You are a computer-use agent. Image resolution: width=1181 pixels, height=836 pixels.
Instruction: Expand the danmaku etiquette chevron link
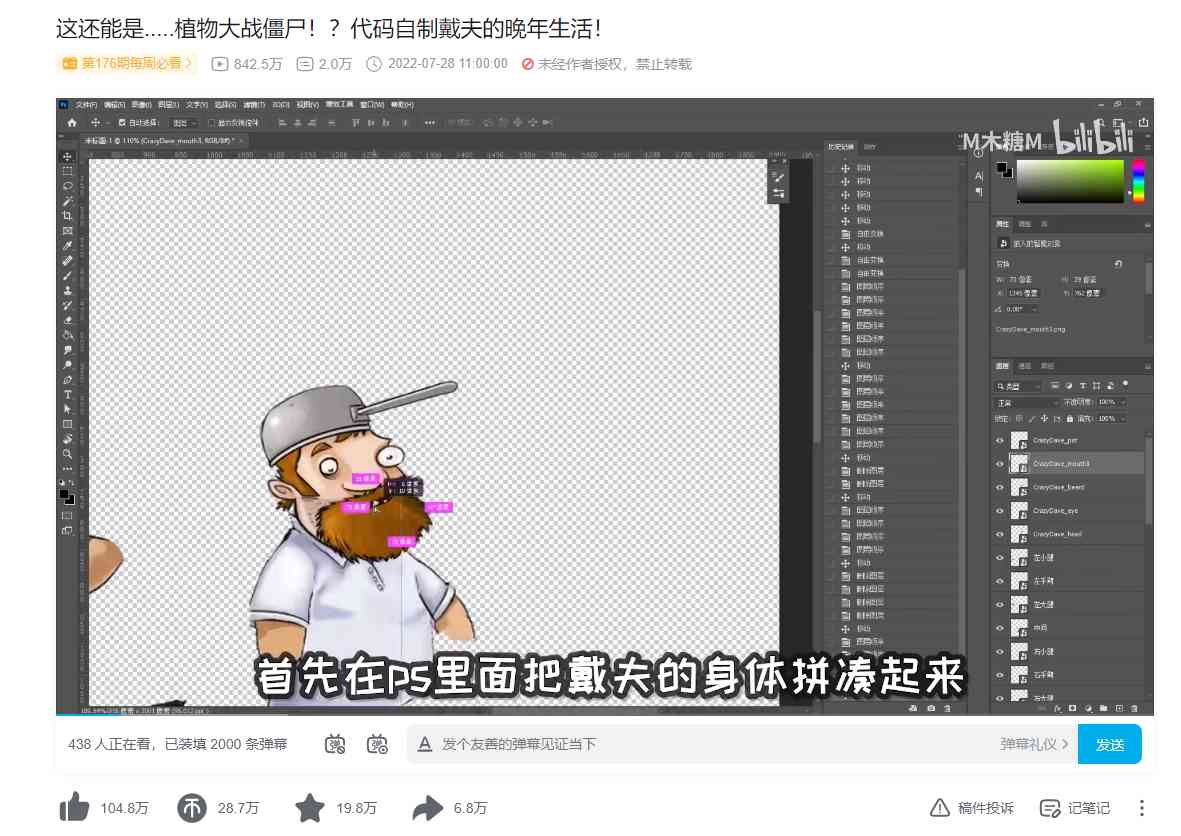click(x=1034, y=744)
